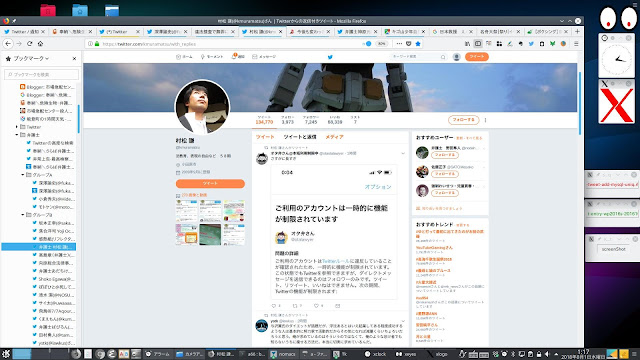Select the ツイート tab on the profile timeline
640x360 pixels.
[265, 137]
